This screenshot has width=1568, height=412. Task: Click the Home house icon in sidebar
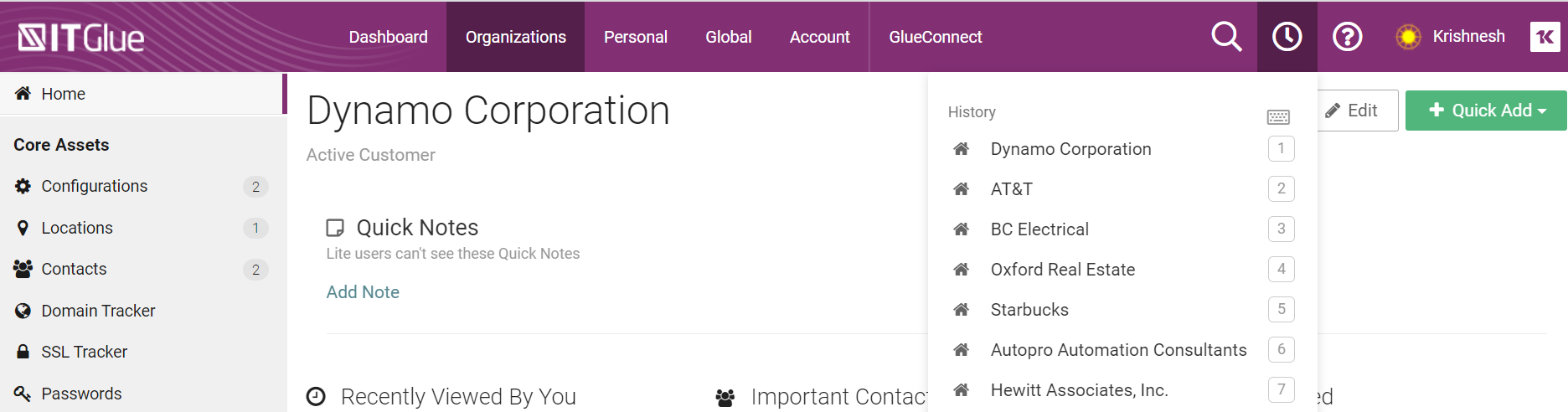(x=23, y=94)
